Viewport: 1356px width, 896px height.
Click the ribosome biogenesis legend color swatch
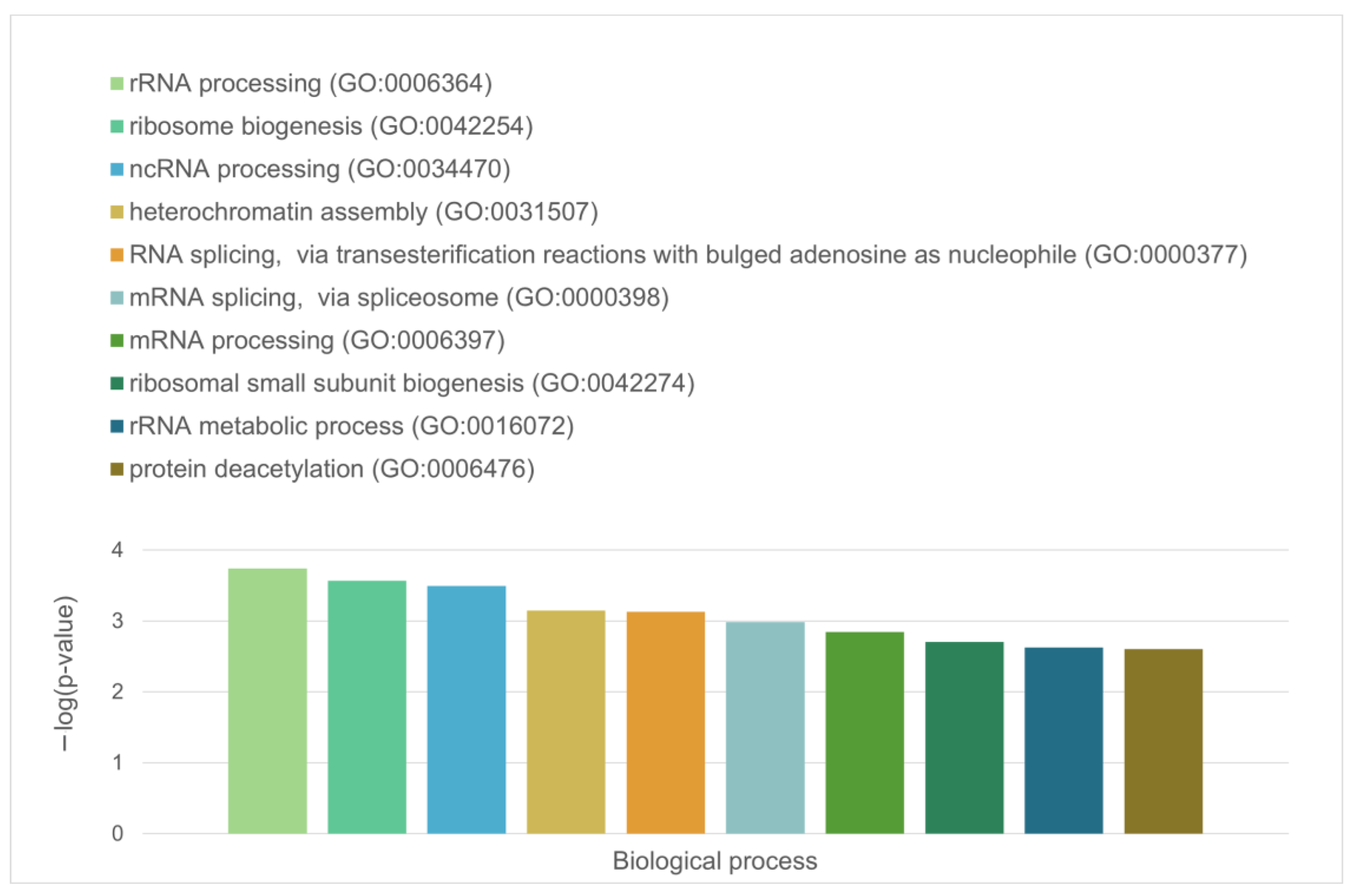(117, 126)
